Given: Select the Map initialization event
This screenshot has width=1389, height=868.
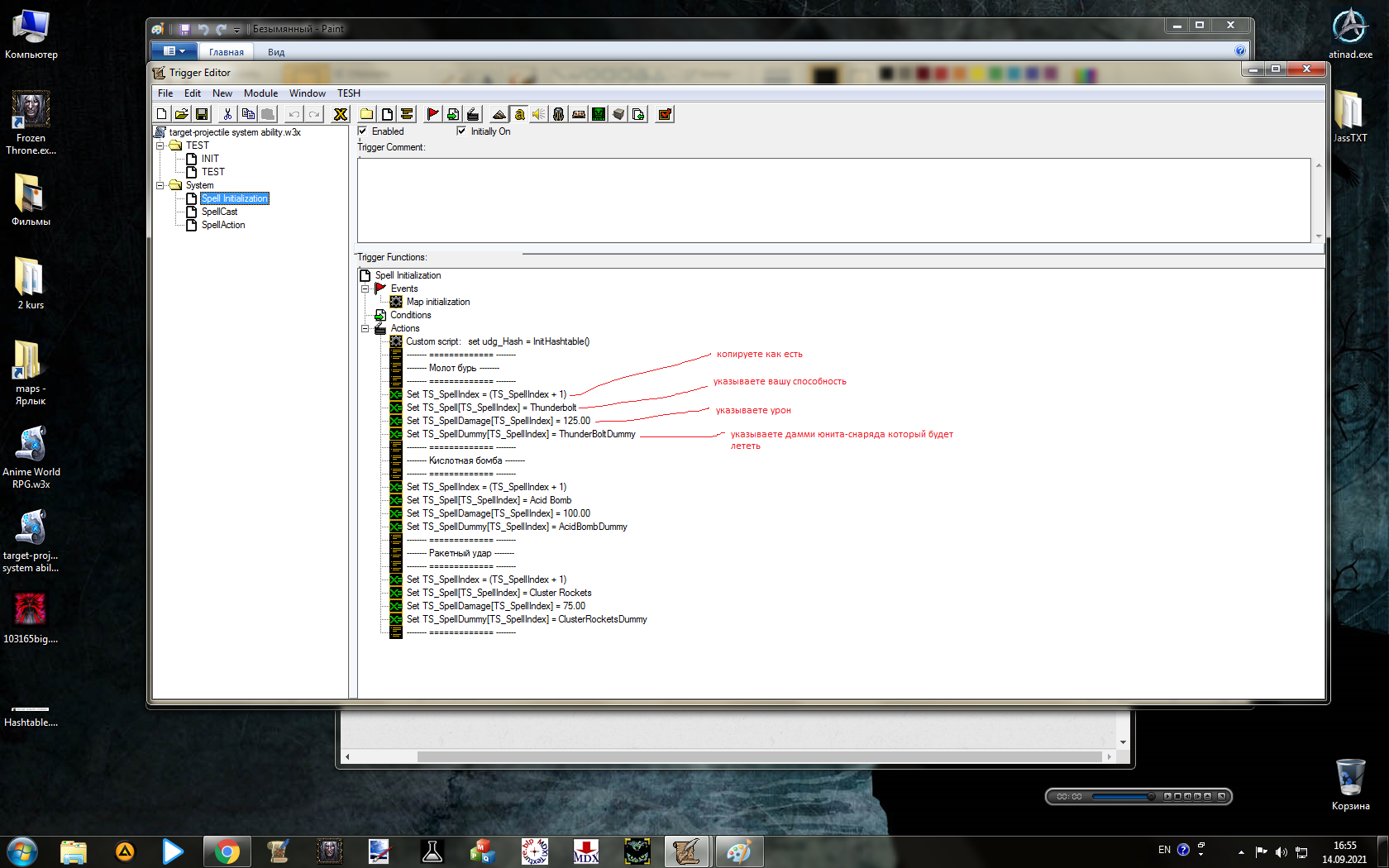Looking at the screenshot, I should [x=438, y=302].
